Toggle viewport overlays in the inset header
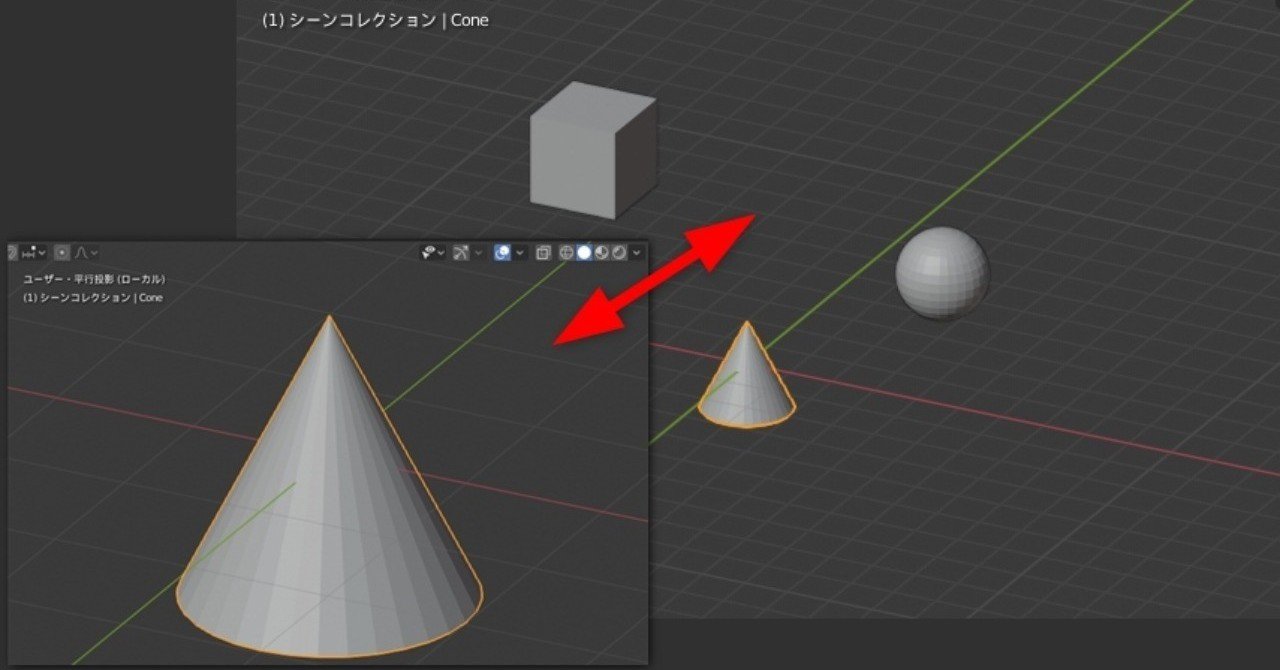Viewport: 1280px width, 670px height. [503, 253]
